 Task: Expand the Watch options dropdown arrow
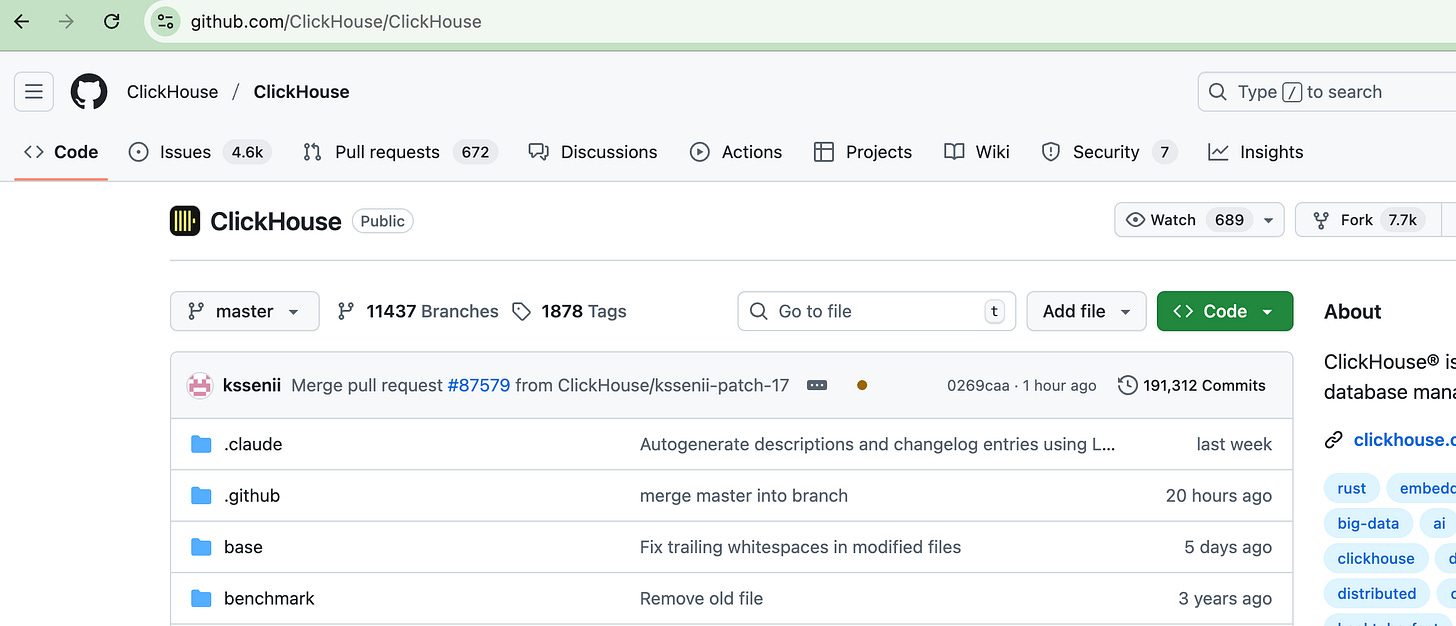click(x=1269, y=220)
